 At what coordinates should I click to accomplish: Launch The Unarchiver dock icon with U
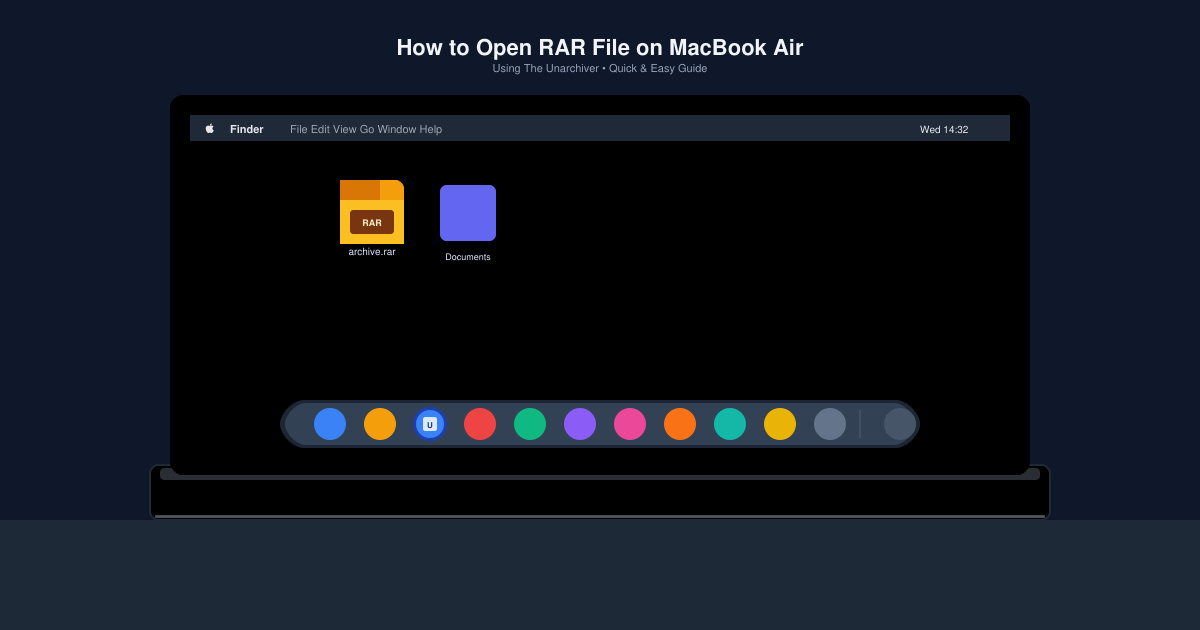pyautogui.click(x=430, y=424)
